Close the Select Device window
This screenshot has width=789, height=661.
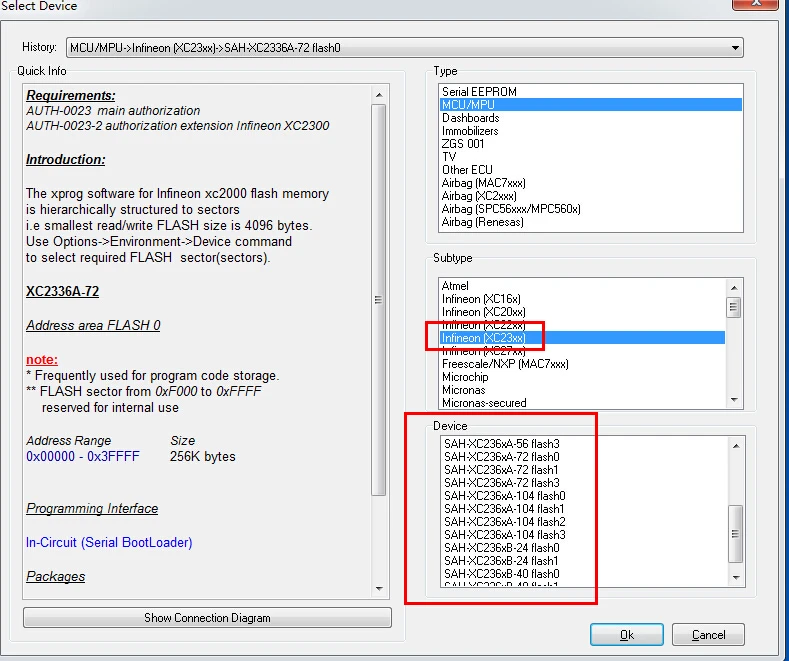(x=756, y=3)
